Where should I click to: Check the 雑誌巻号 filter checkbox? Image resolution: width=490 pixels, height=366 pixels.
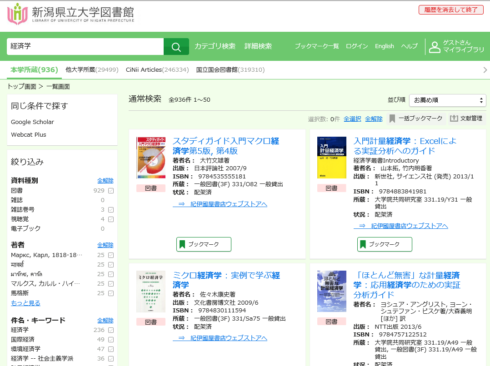click(111, 210)
